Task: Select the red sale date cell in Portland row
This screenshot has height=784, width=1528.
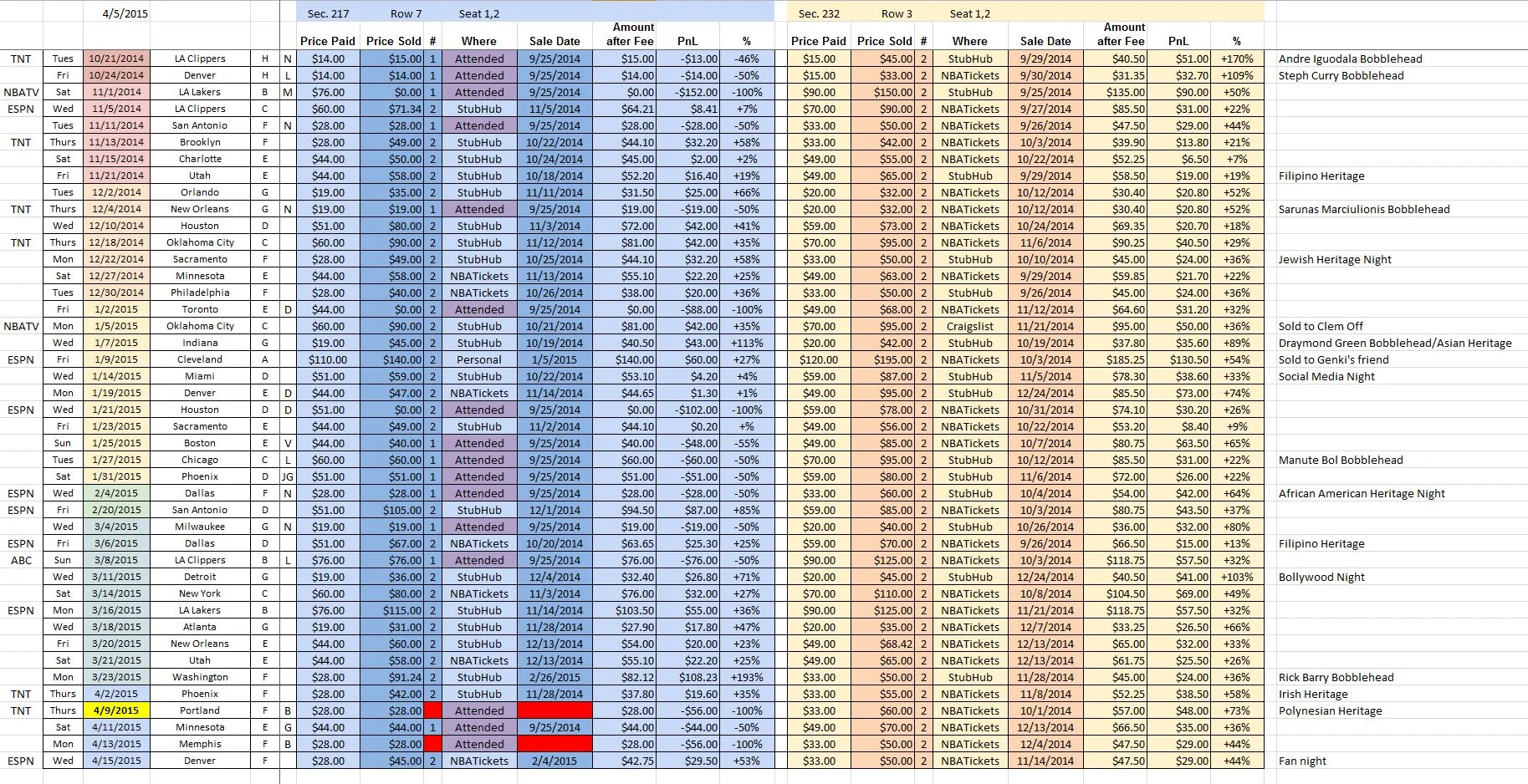Action: tap(554, 710)
